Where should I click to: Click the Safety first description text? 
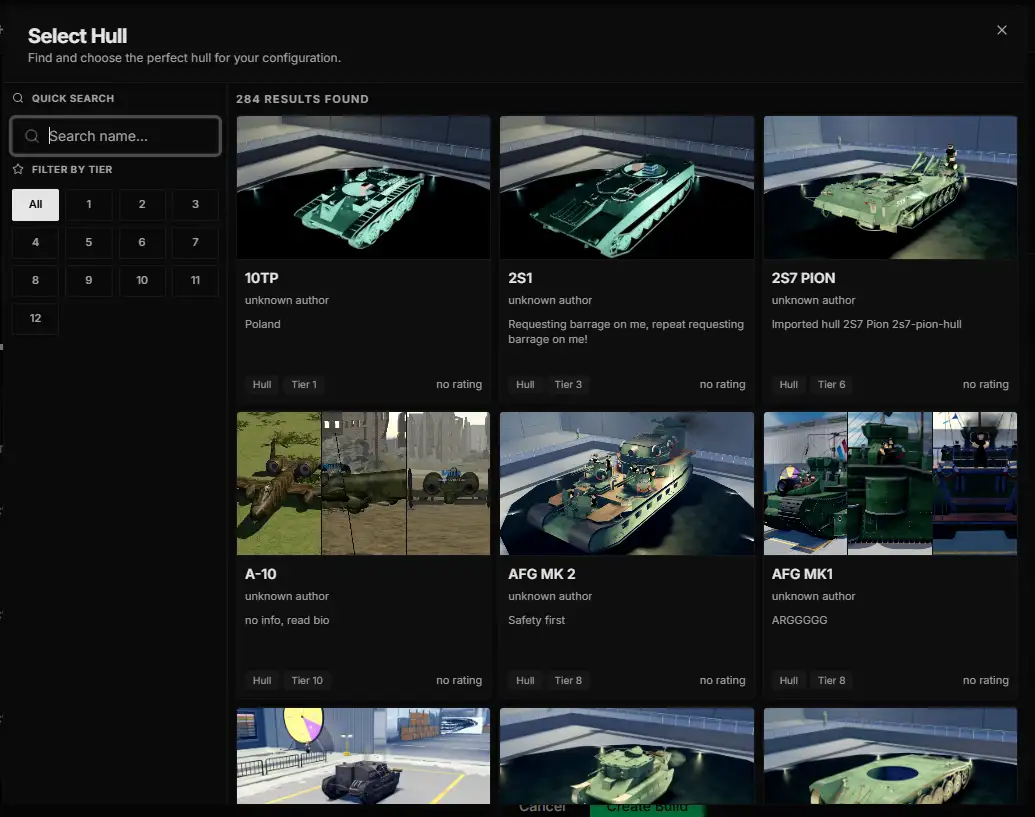point(537,620)
